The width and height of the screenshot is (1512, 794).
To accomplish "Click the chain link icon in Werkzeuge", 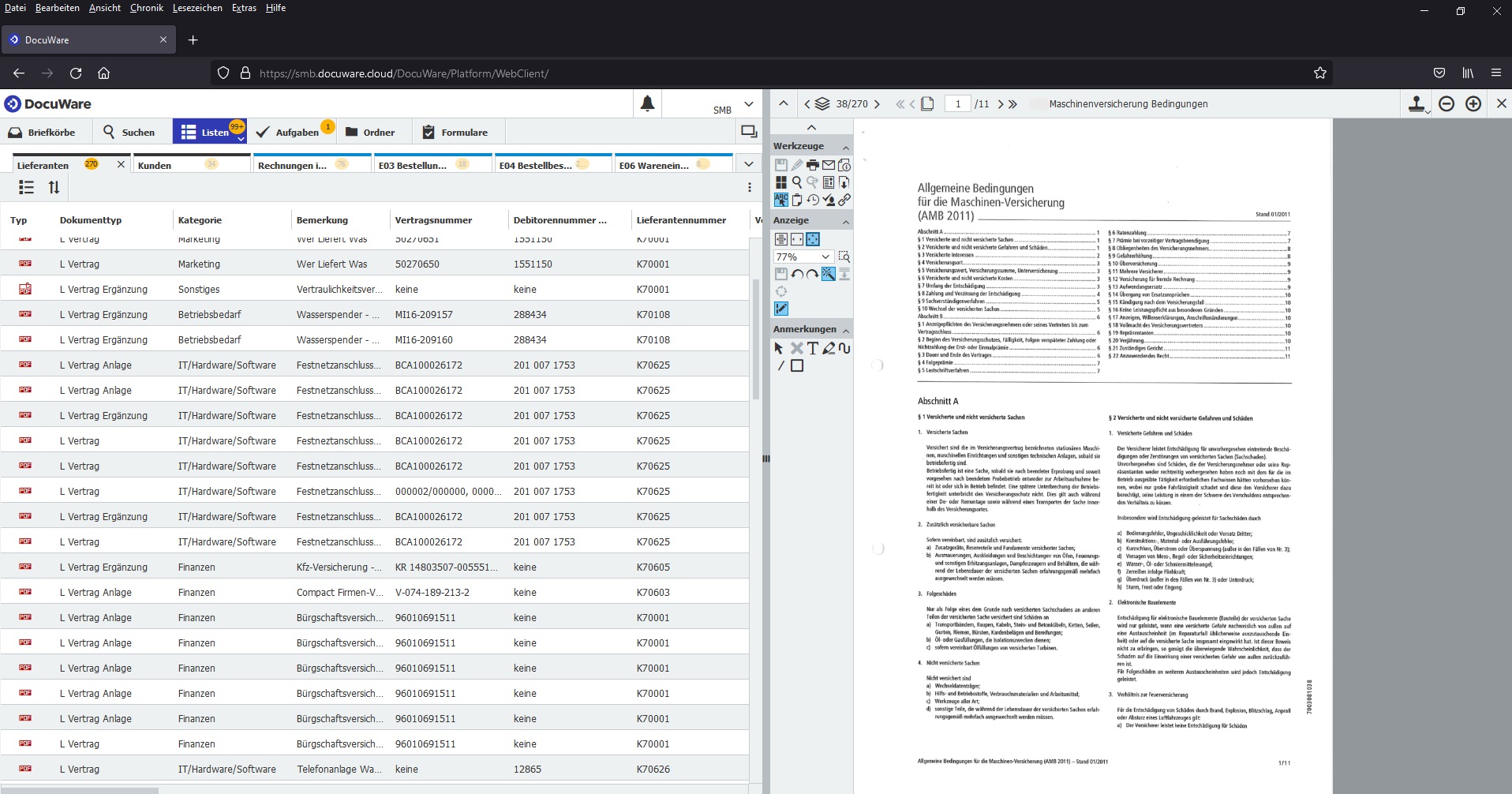I will pyautogui.click(x=844, y=200).
